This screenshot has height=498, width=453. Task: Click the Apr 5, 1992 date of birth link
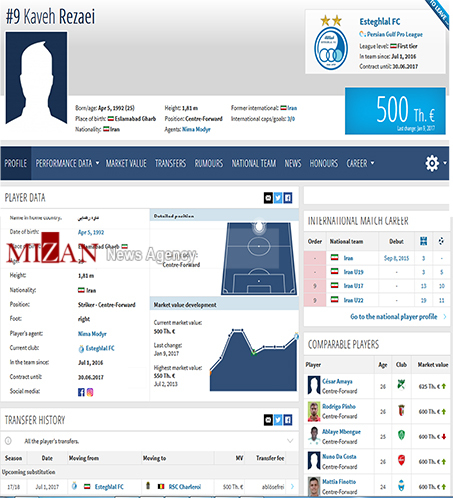click(x=91, y=232)
